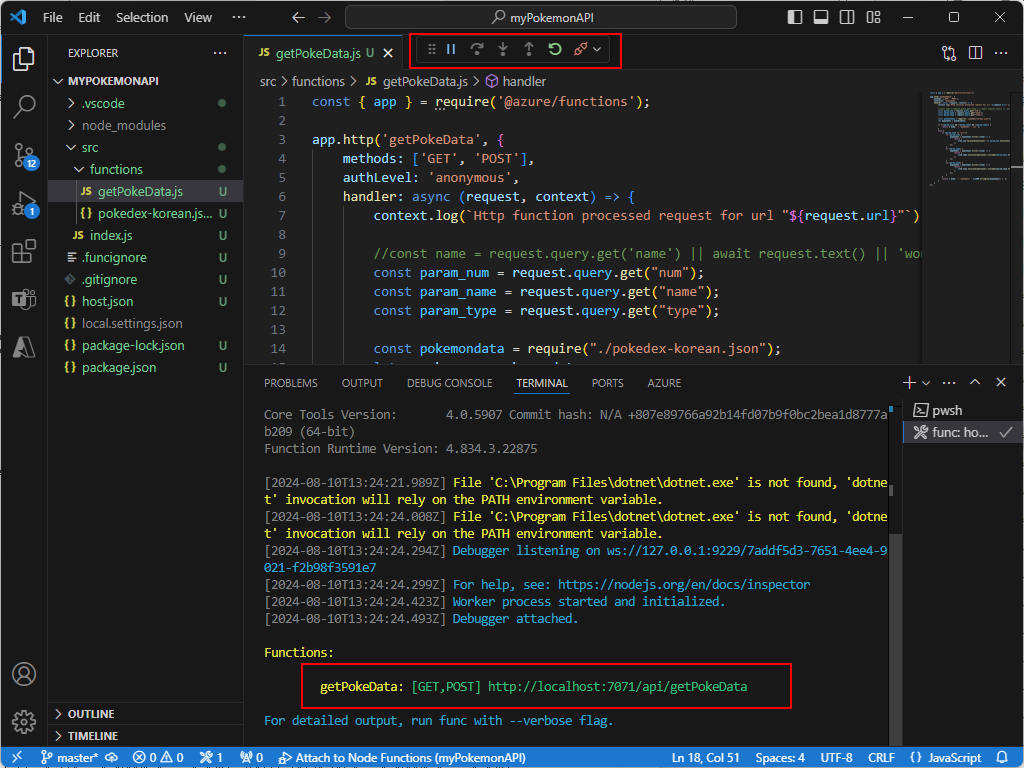Toggle the primary side bar layout button
Image resolution: width=1024 pixels, height=768 pixels.
coord(795,18)
